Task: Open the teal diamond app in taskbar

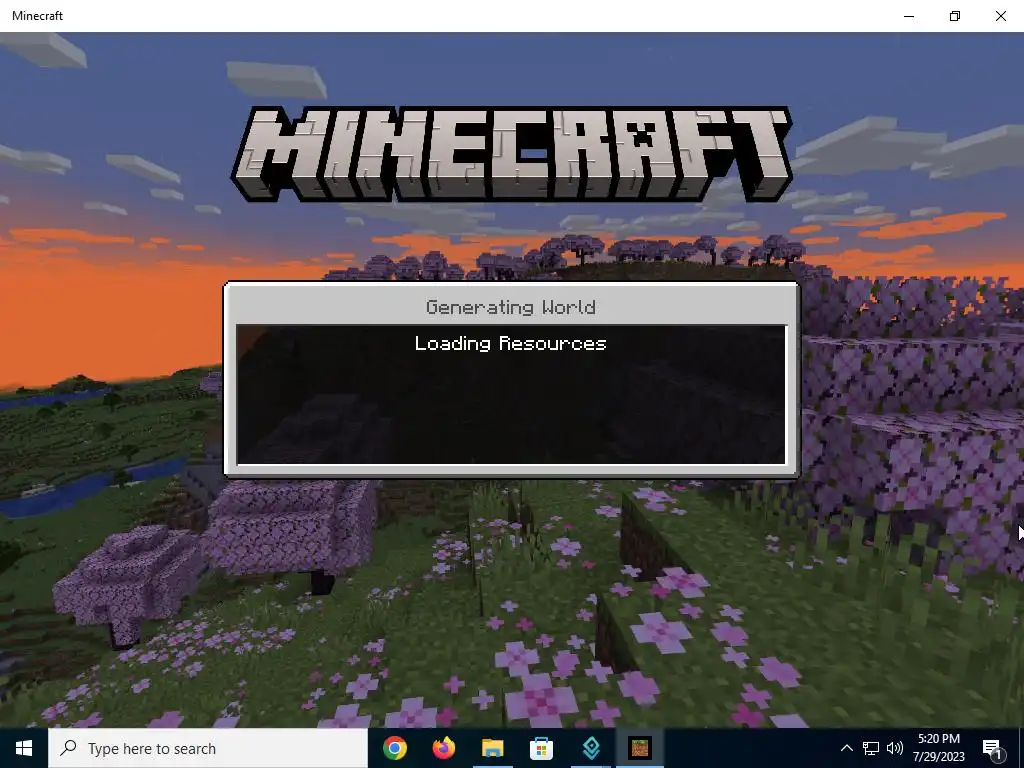Action: [x=590, y=748]
